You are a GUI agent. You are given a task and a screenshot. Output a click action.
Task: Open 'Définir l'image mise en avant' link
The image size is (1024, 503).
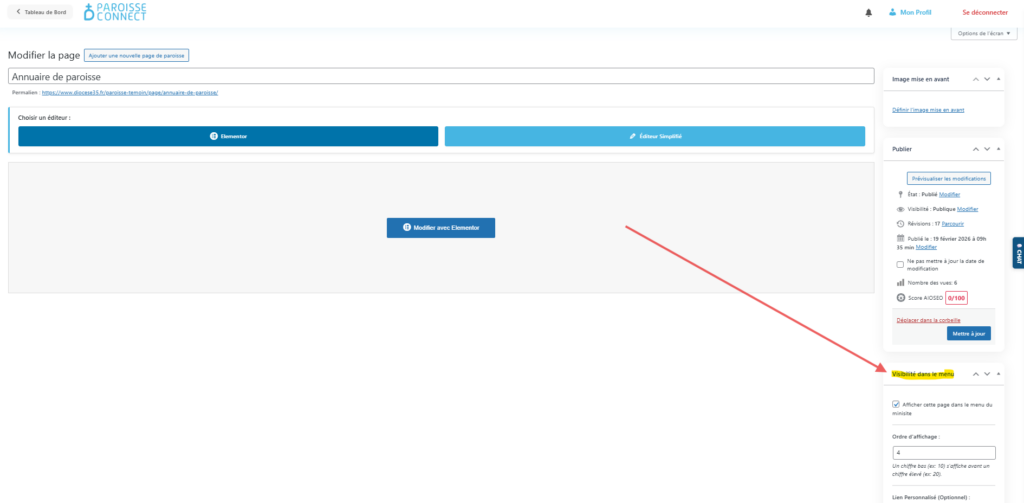[x=928, y=109]
